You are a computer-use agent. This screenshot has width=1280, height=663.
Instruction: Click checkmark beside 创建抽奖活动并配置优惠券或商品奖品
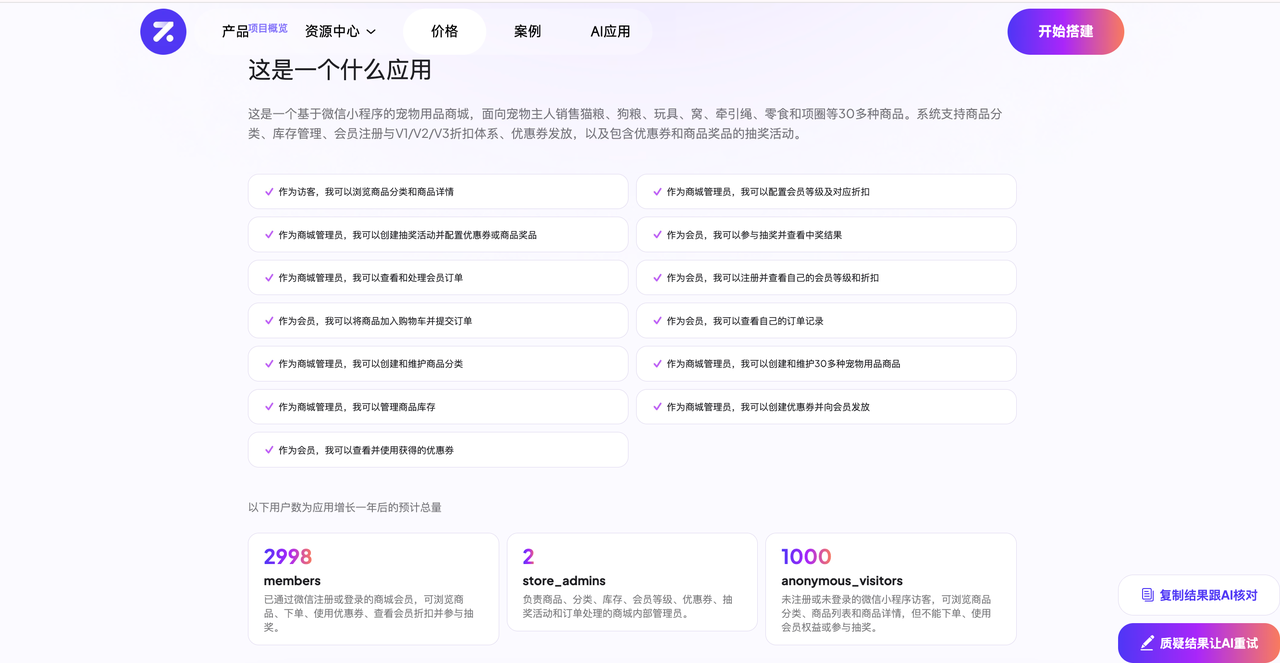click(x=269, y=234)
